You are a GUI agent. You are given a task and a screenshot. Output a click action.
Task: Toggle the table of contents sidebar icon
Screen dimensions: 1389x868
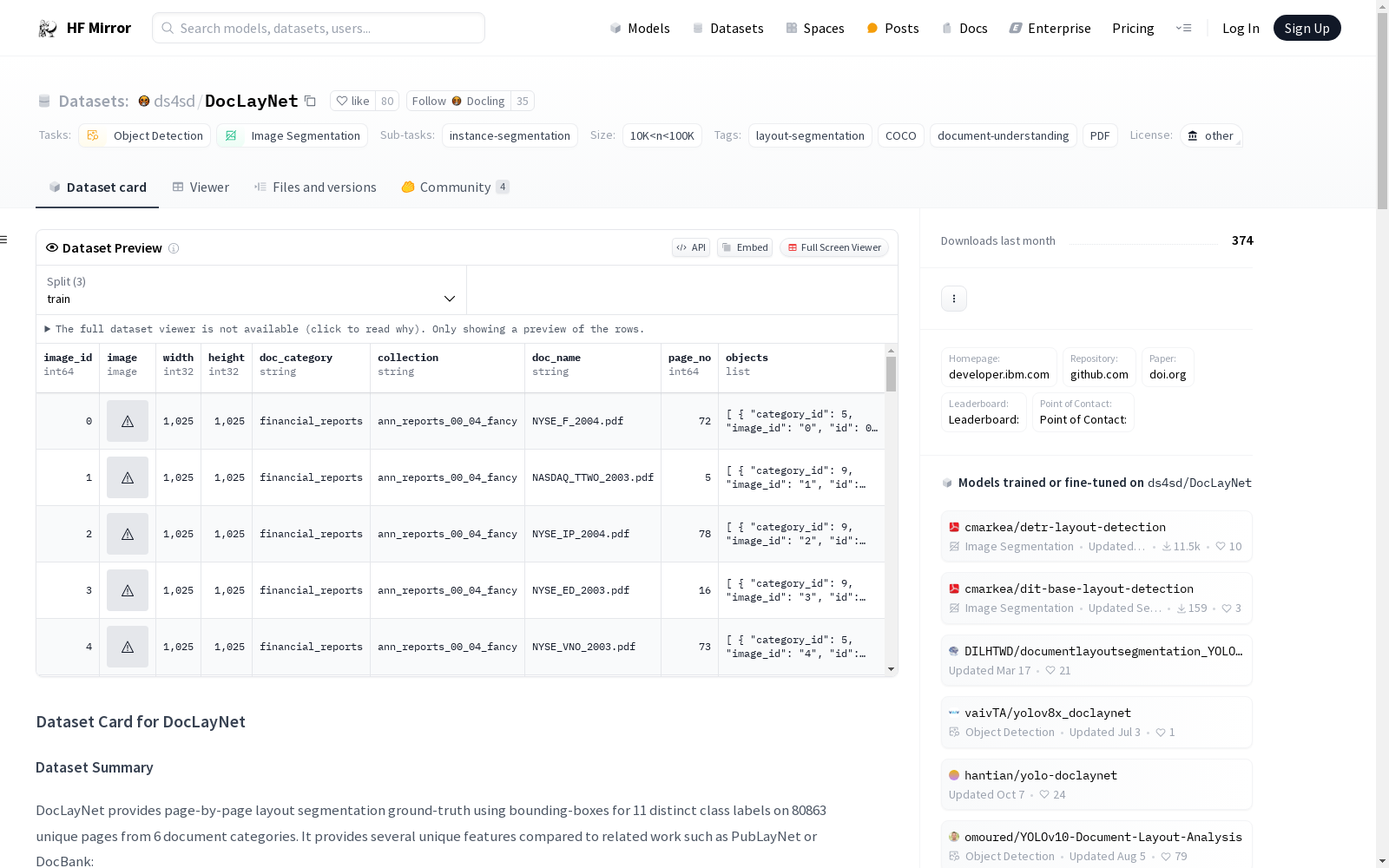[4, 240]
